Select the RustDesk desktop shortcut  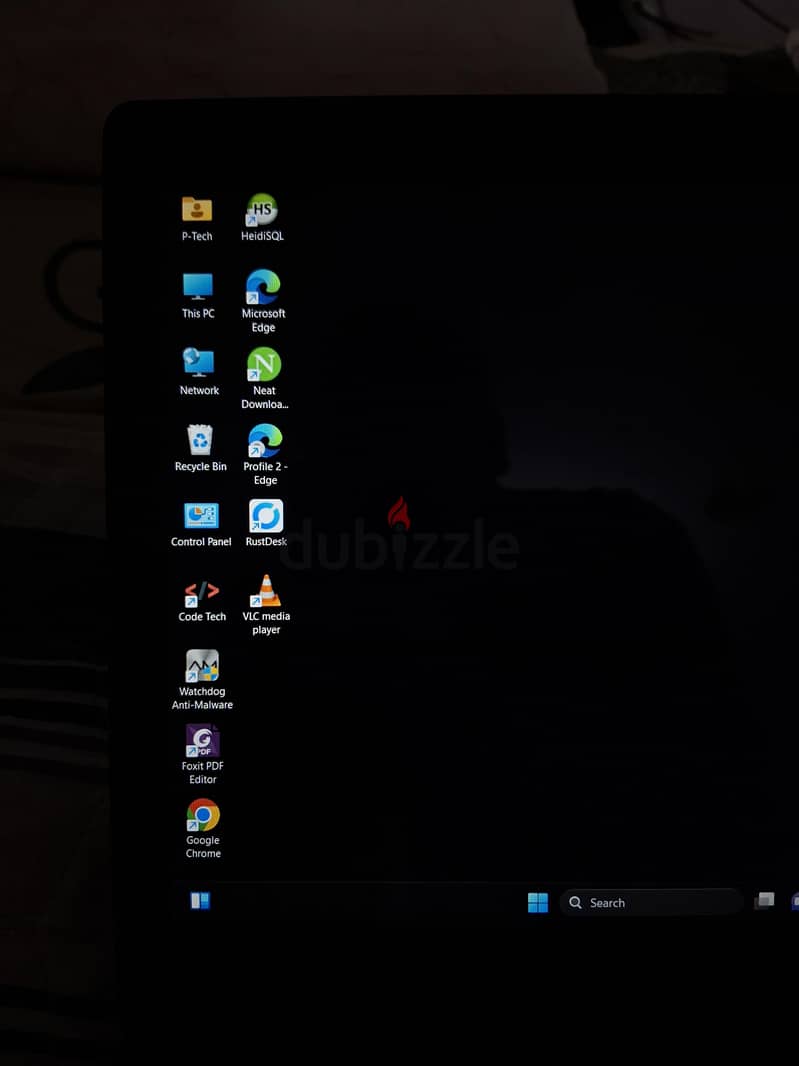[x=266, y=516]
